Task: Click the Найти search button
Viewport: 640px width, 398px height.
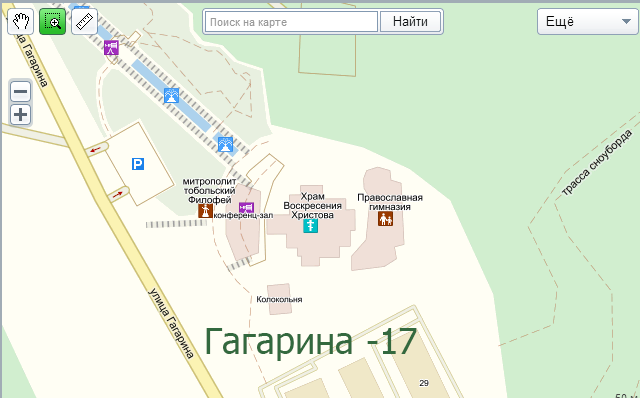Action: tap(410, 22)
